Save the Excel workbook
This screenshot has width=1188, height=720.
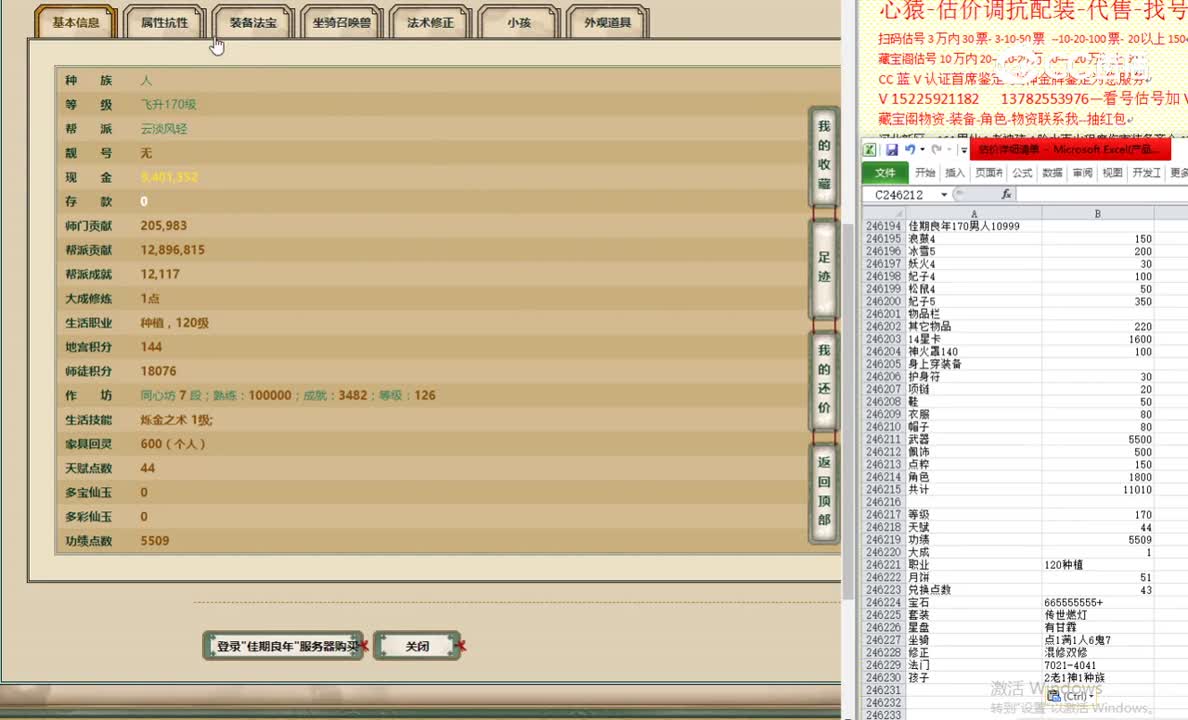pyautogui.click(x=892, y=150)
